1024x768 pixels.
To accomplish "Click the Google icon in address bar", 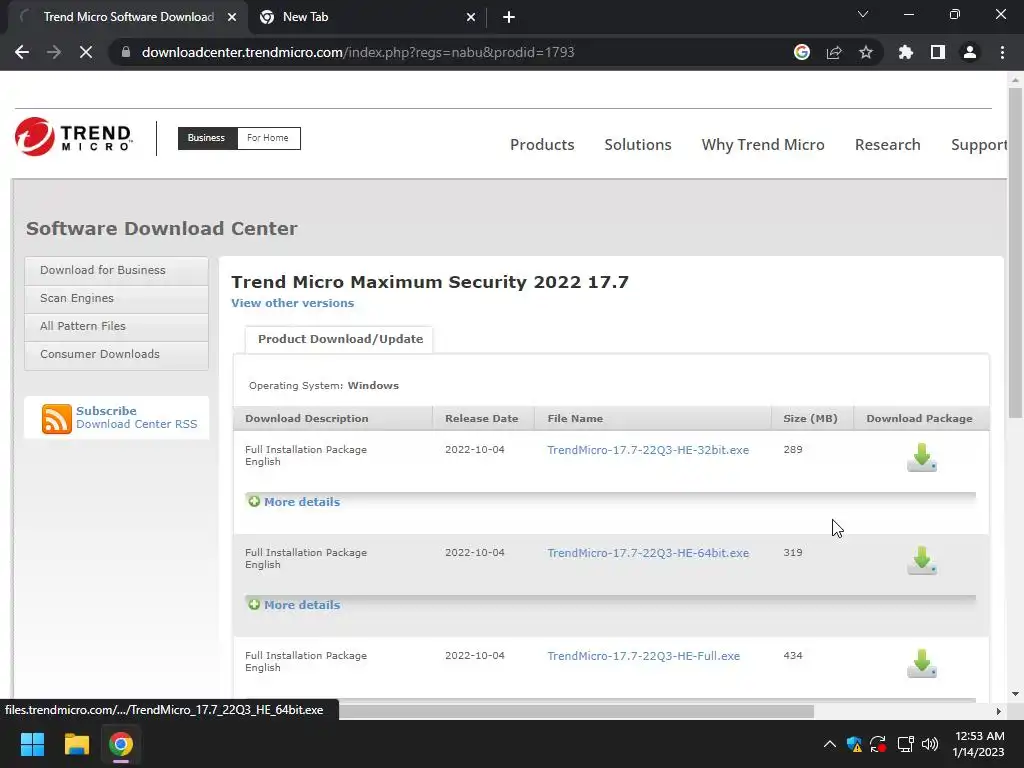I will coord(802,52).
